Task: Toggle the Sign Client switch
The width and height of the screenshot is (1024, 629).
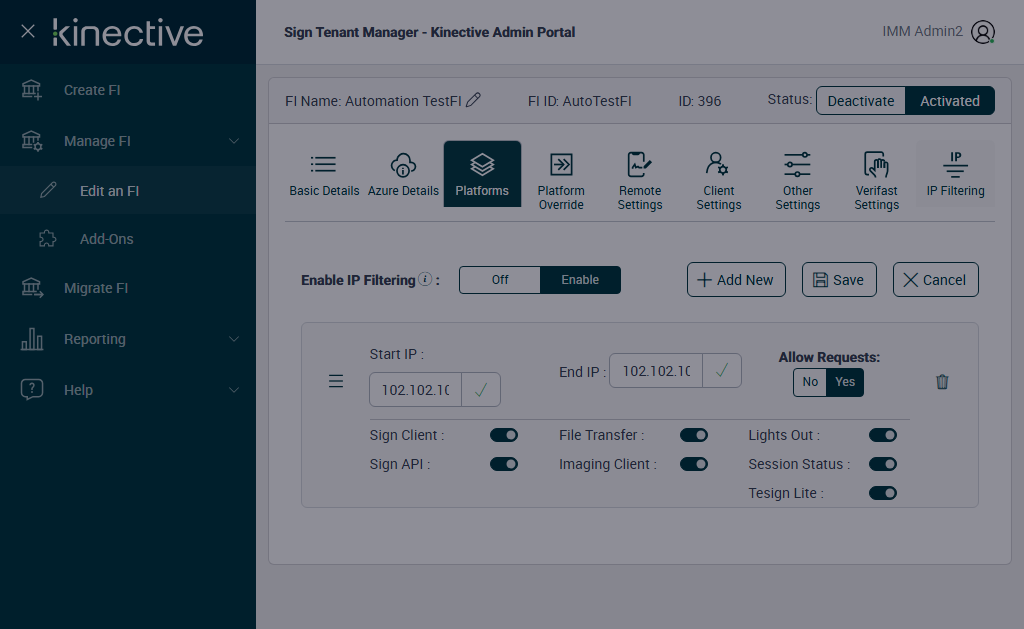Action: pyautogui.click(x=504, y=435)
